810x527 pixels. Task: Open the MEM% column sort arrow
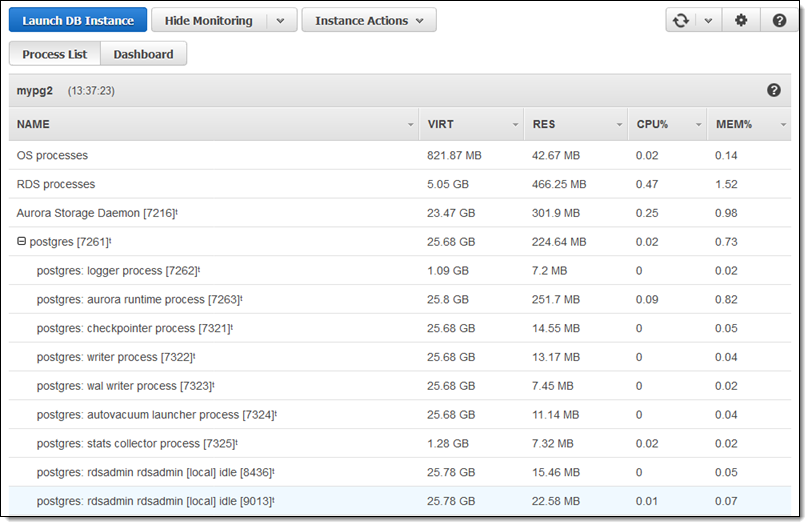(783, 125)
